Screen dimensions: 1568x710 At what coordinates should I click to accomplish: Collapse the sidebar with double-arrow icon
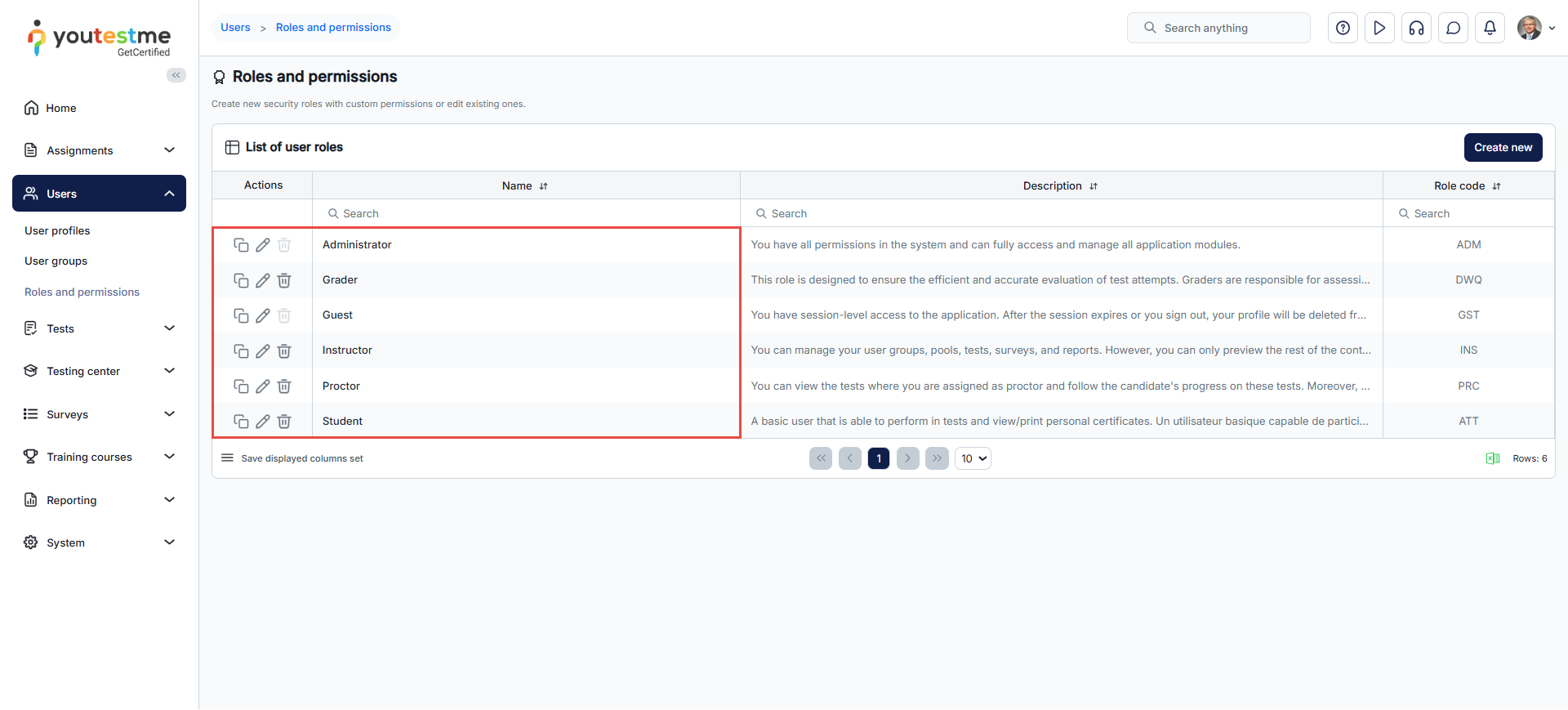pyautogui.click(x=176, y=75)
